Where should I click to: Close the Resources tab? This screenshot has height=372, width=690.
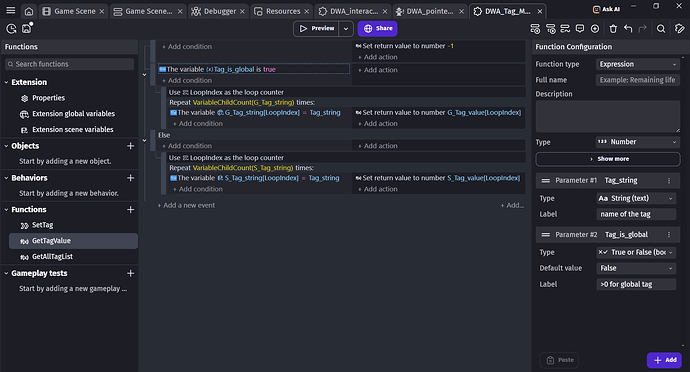(307, 11)
